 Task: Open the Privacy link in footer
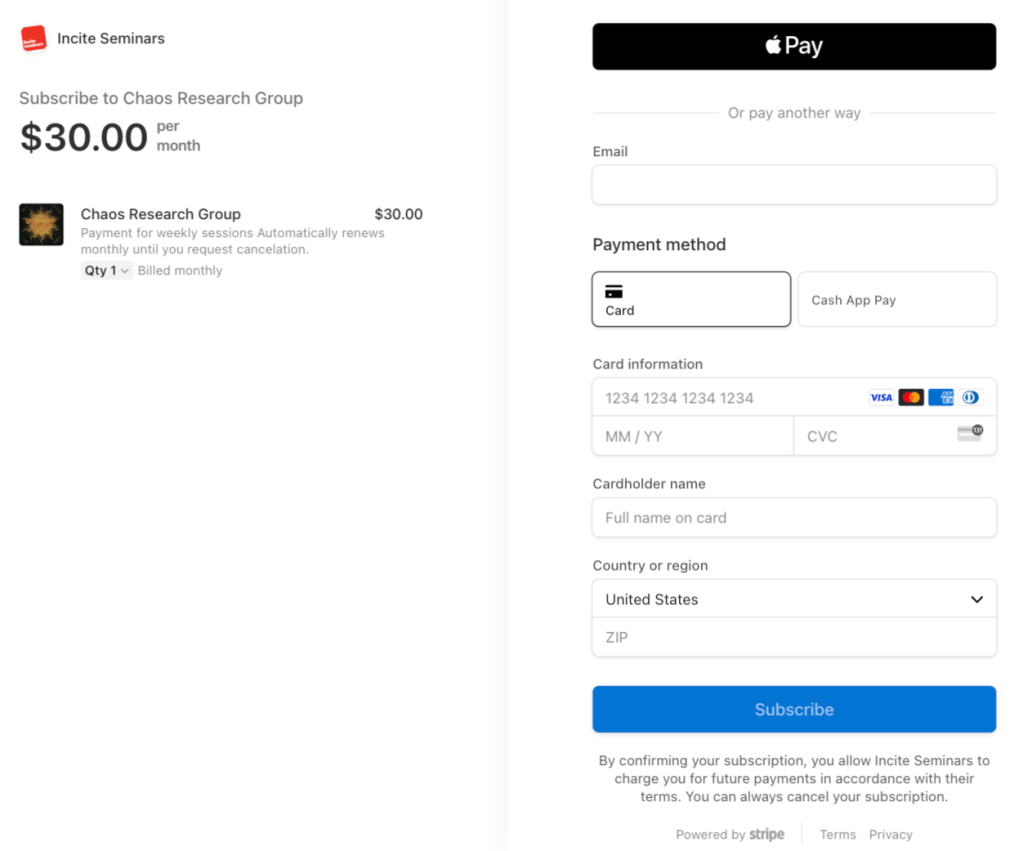coord(890,834)
